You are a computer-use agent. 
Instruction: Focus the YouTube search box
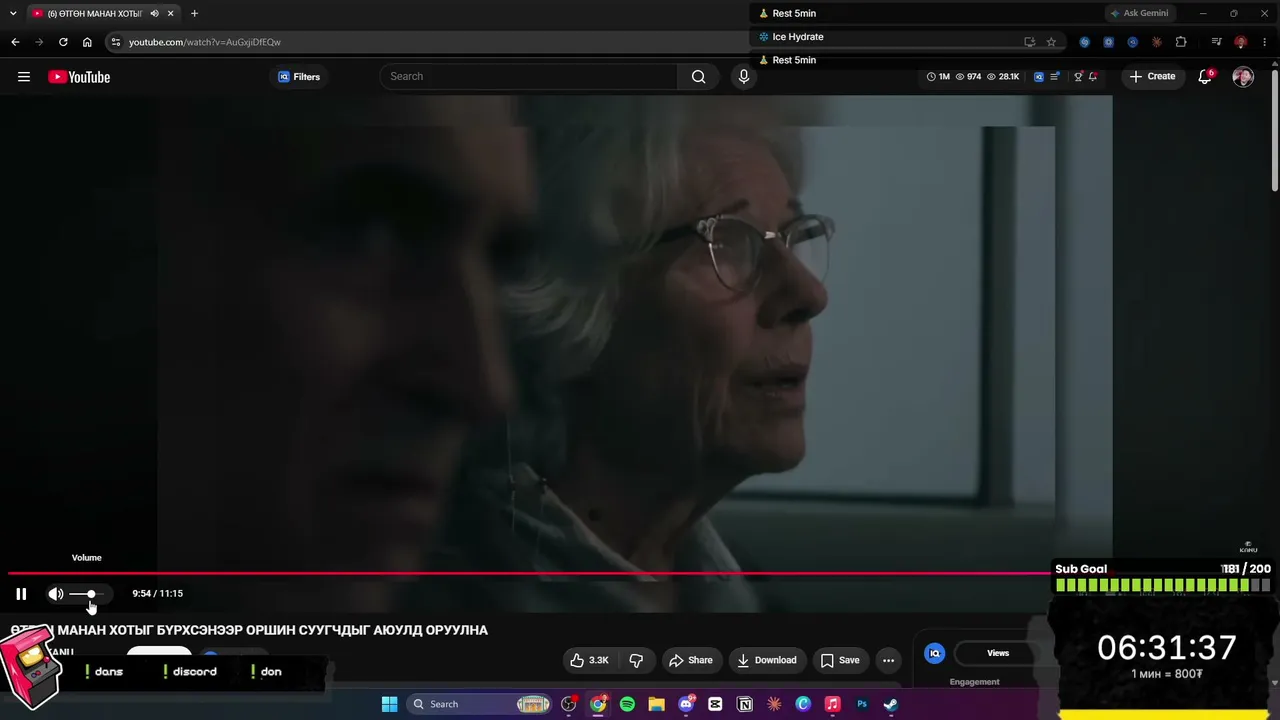(x=529, y=76)
